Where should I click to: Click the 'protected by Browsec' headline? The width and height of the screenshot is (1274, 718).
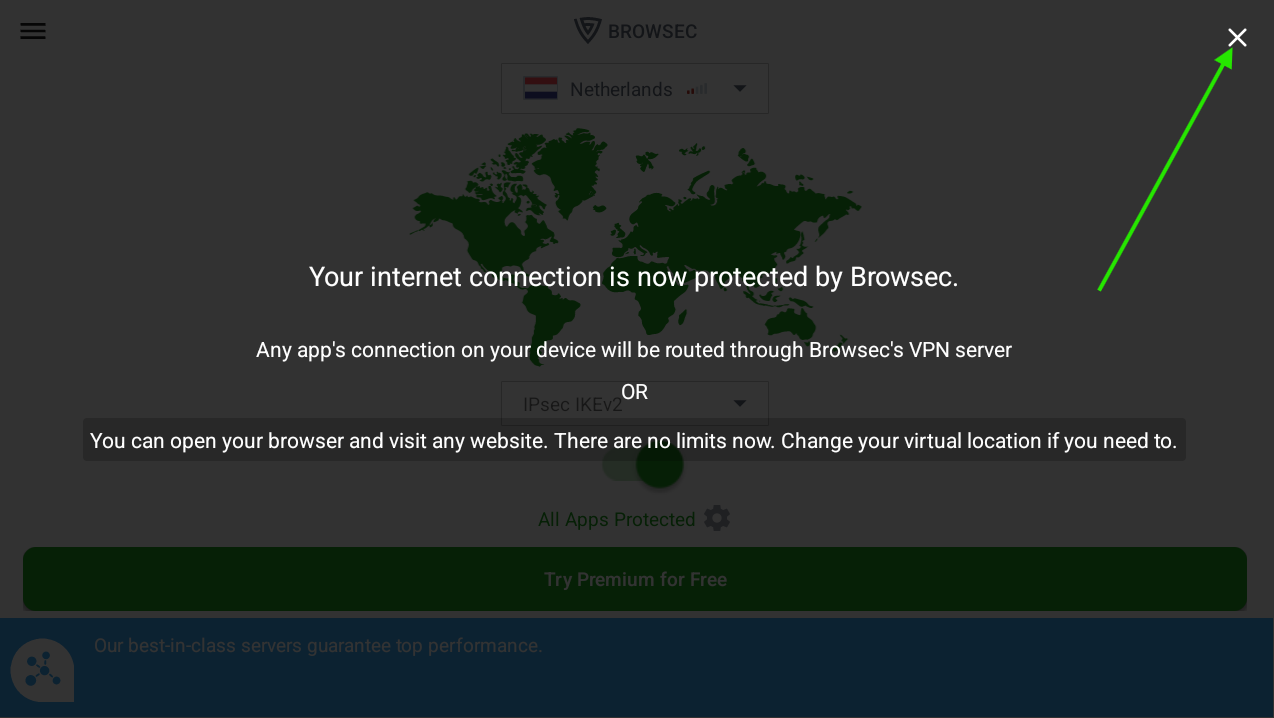pyautogui.click(x=634, y=277)
